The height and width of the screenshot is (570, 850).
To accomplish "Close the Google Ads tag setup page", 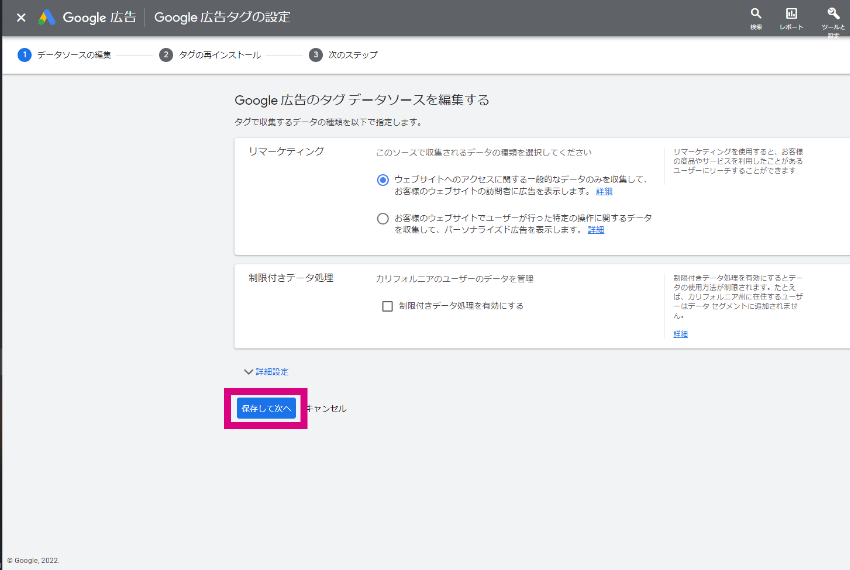I will pos(21,17).
